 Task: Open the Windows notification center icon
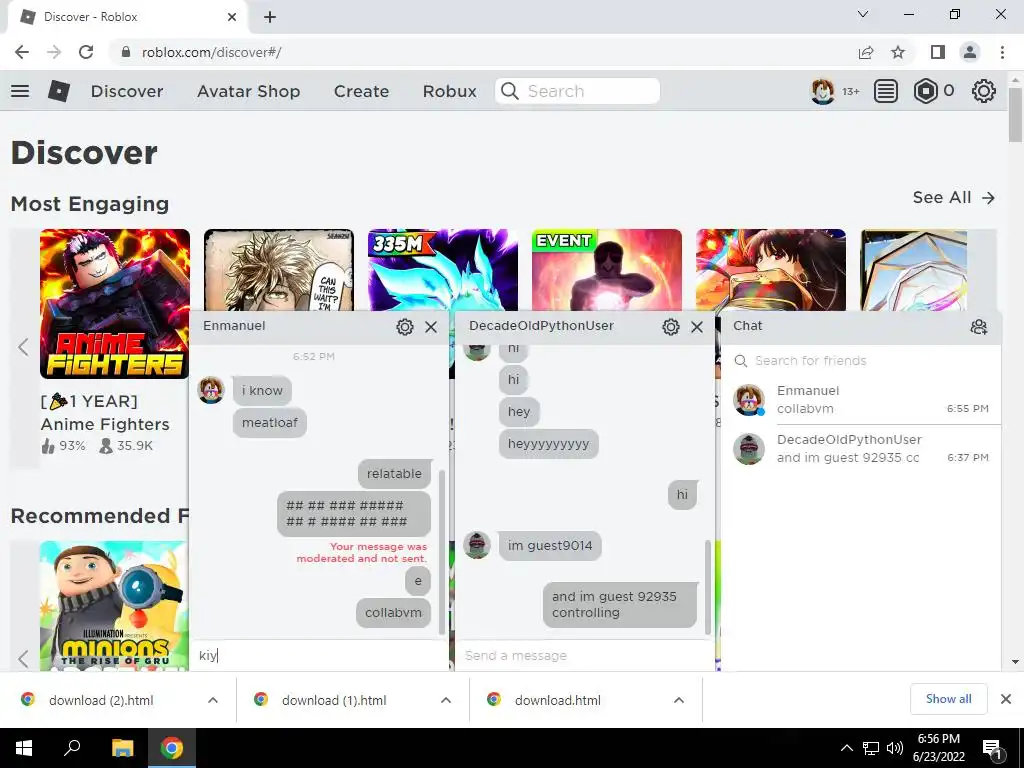click(x=993, y=749)
